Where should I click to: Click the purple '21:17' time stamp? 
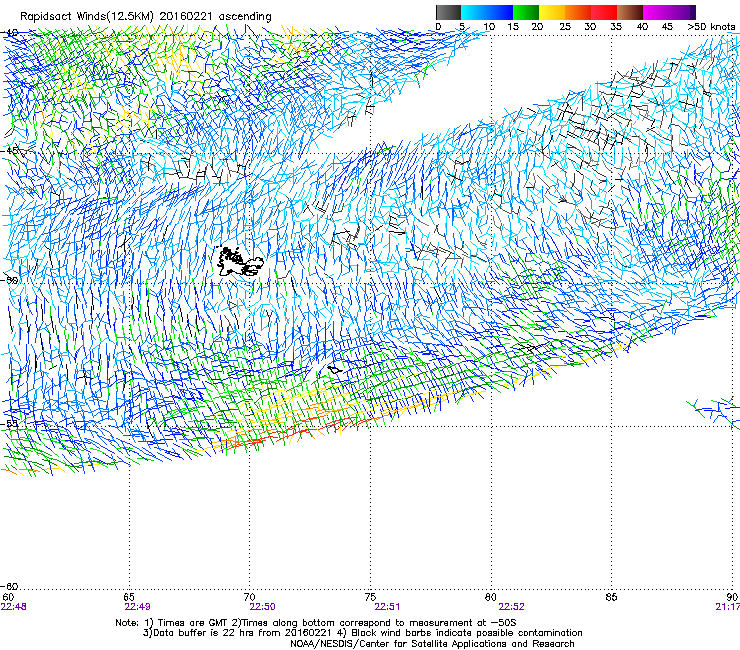(x=727, y=607)
